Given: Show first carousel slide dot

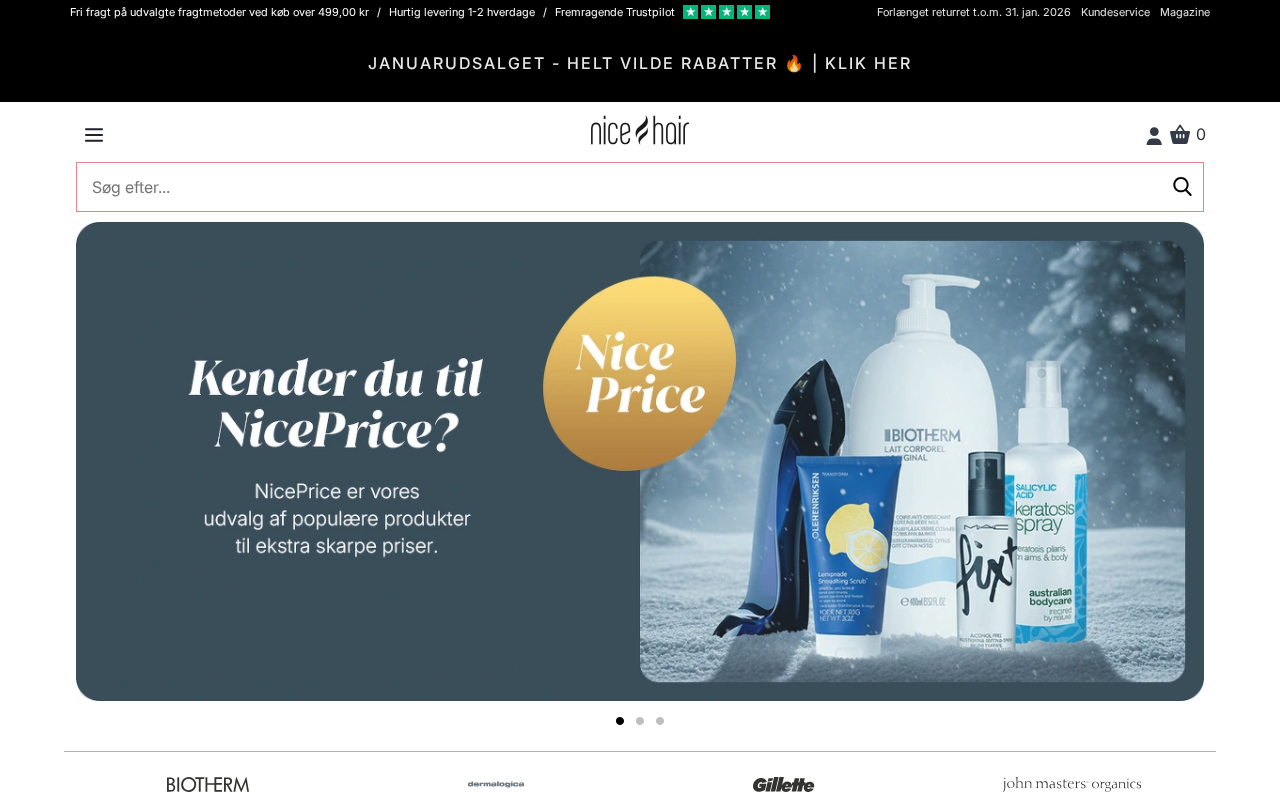Looking at the screenshot, I should click(620, 721).
